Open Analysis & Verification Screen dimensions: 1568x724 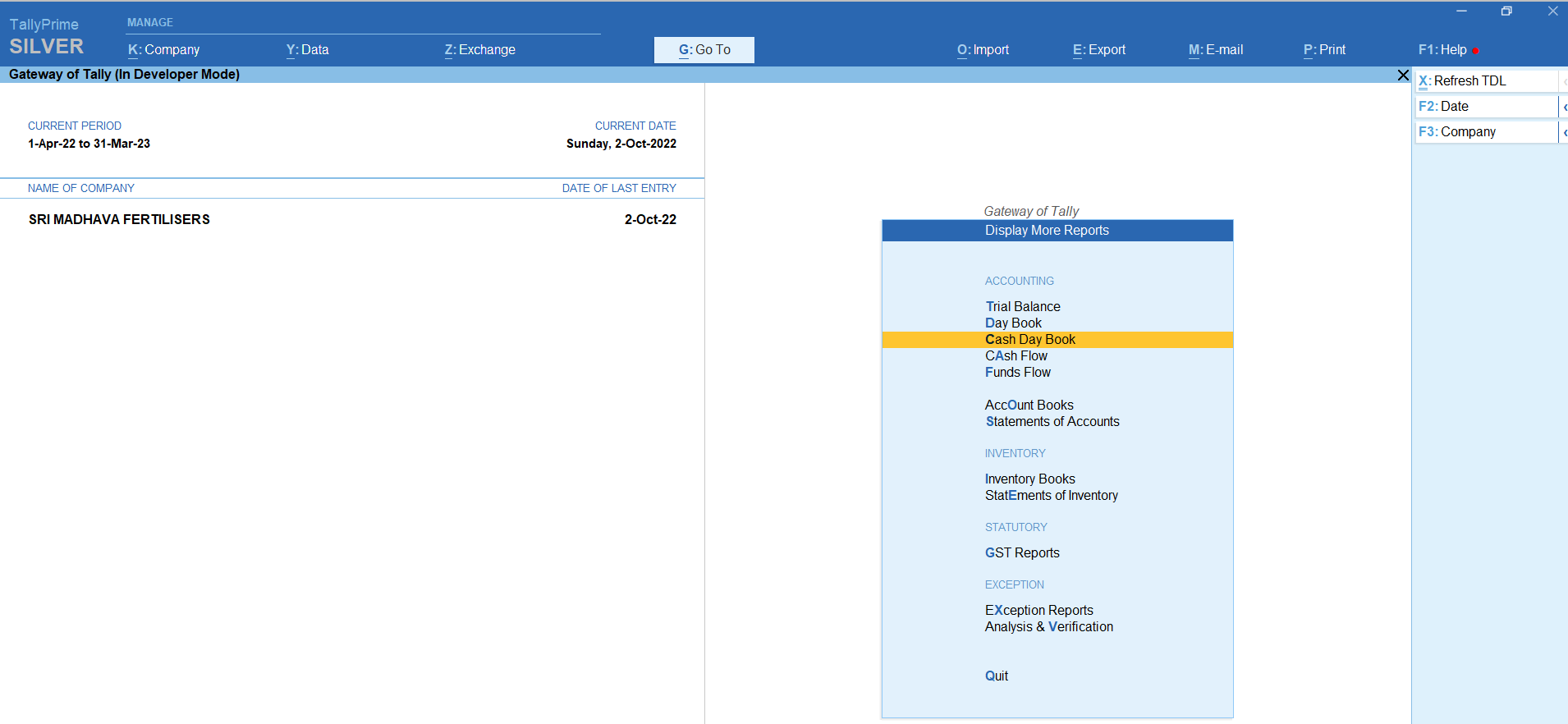click(x=1049, y=627)
